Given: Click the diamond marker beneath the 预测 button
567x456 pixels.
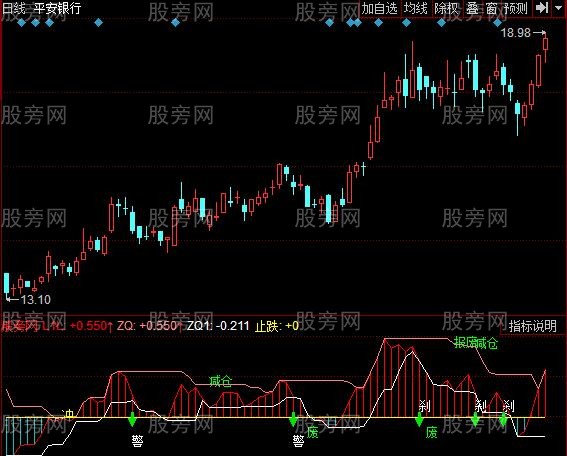Looking at the screenshot, I should (498, 23).
